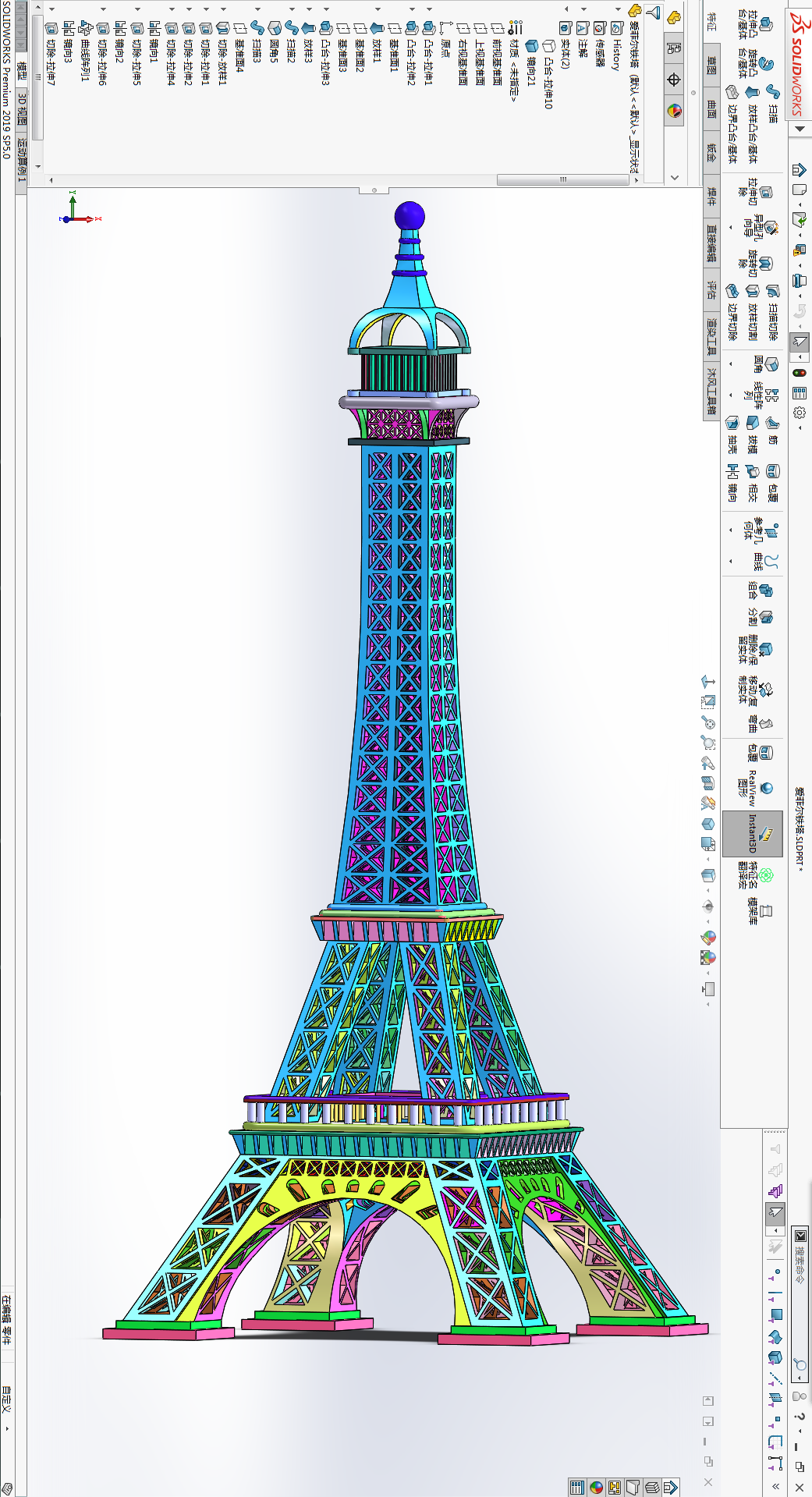Select 切除-拉伸7 in the feature tree
This screenshot has width=812, height=1497.
point(51,53)
